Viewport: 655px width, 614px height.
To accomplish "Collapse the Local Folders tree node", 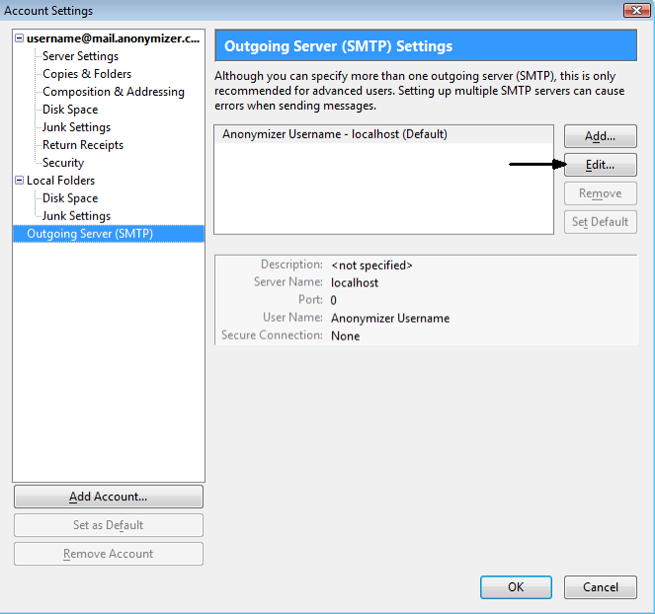I will [x=19, y=180].
